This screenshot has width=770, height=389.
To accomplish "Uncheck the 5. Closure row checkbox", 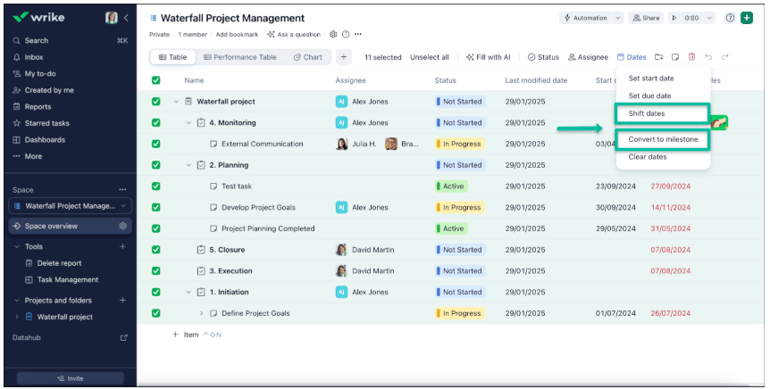I will click(x=156, y=250).
